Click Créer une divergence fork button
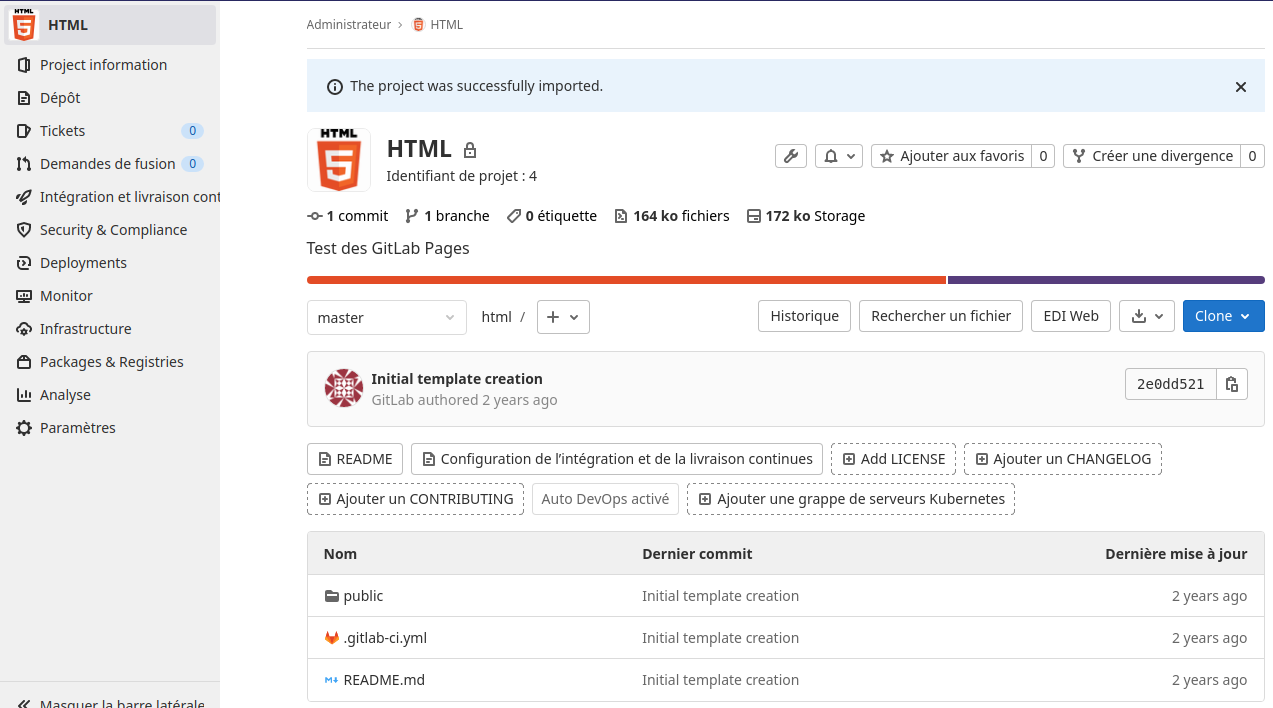Viewport: 1273px width, 708px height. (x=1151, y=156)
